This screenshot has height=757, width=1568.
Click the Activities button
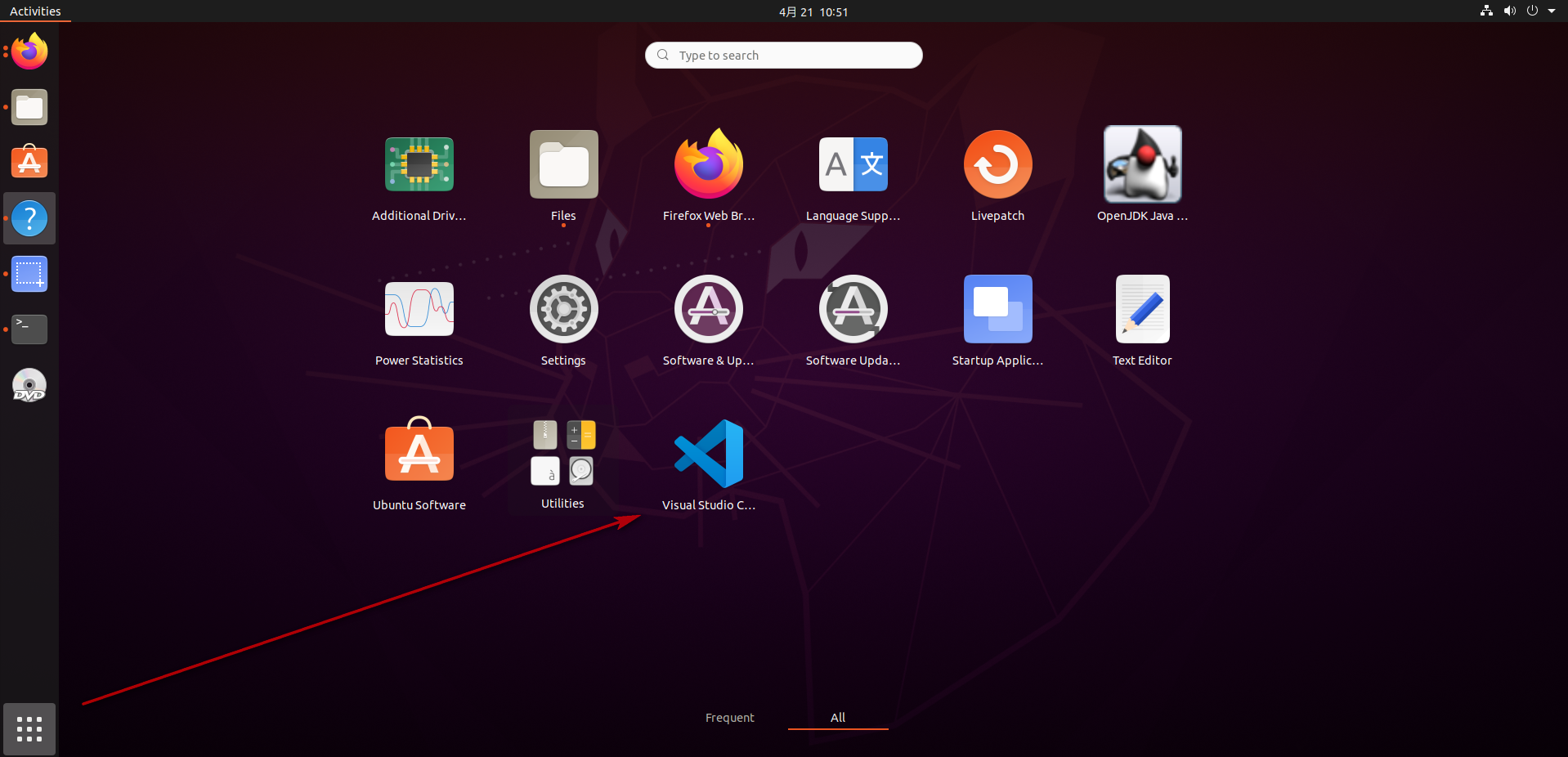click(35, 11)
